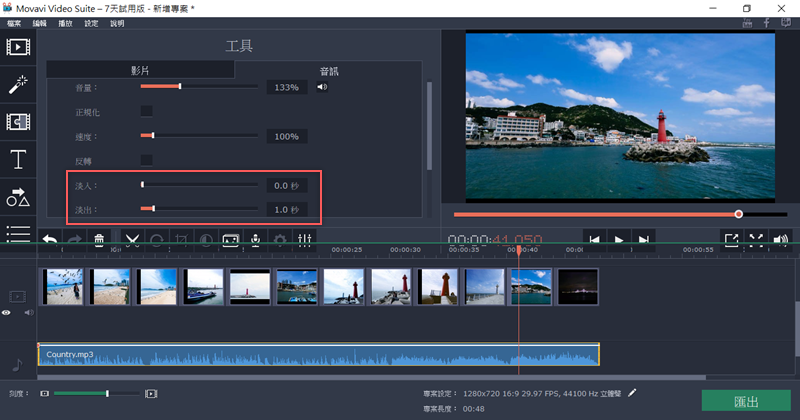
Task: Click the 淡出 fade out slider
Action: [x=200, y=209]
